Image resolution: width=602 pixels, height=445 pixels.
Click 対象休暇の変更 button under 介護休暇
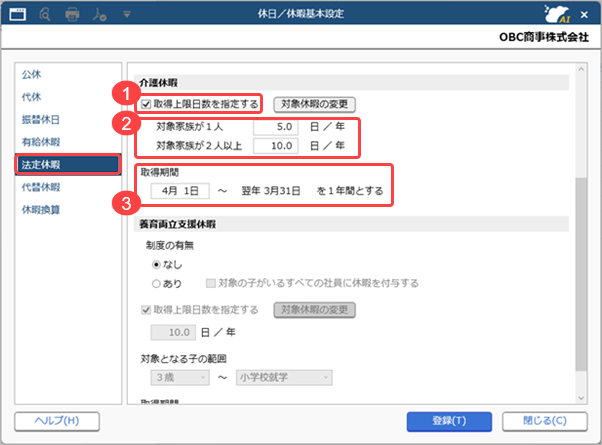314,104
